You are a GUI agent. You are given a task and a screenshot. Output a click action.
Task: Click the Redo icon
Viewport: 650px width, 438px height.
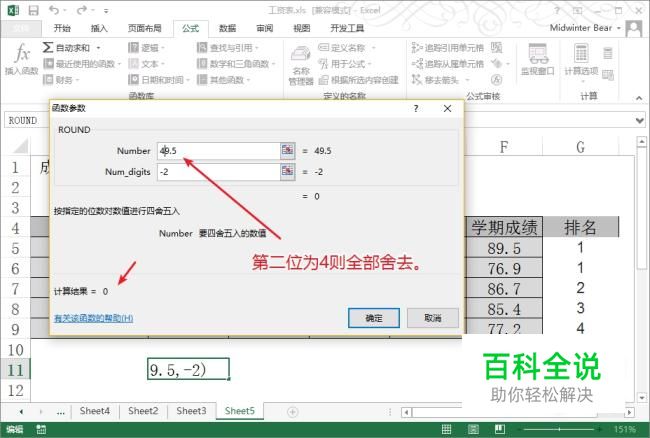pyautogui.click(x=82, y=10)
